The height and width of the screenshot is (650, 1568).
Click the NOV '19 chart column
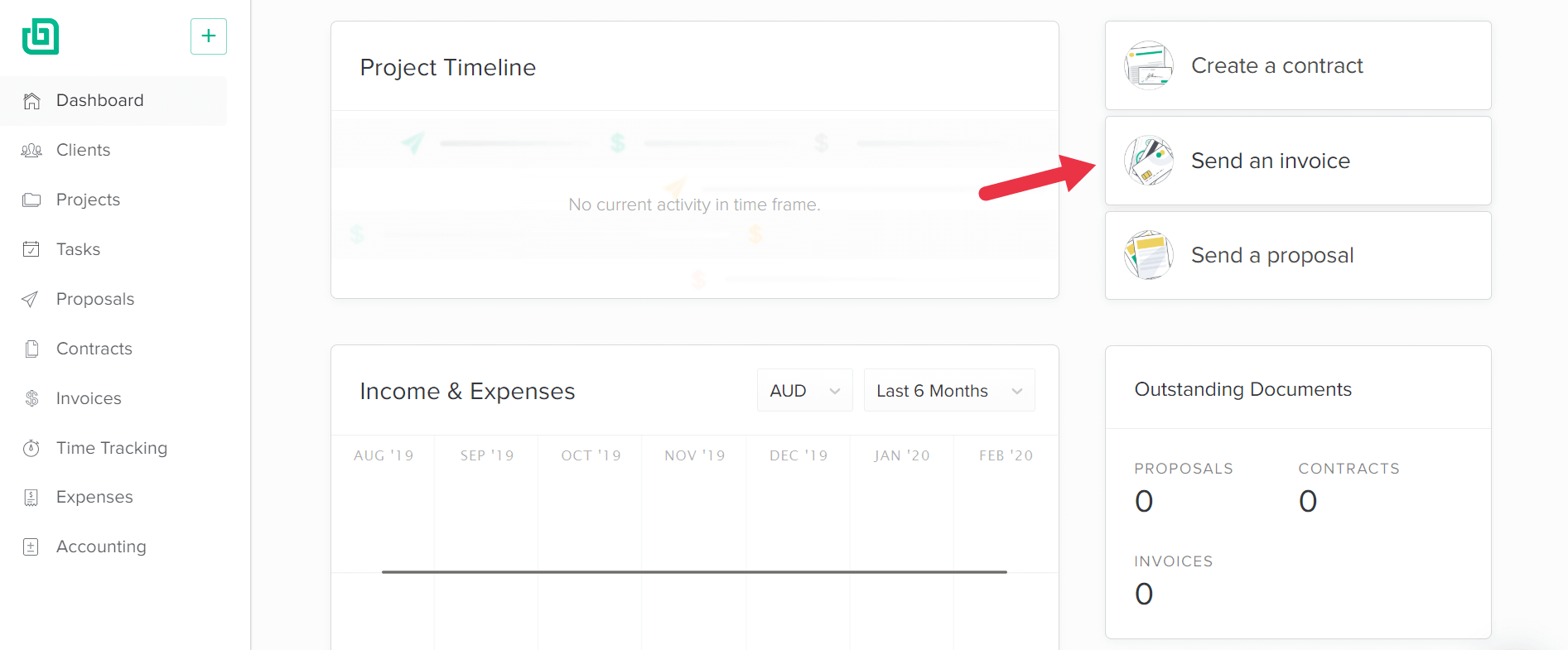click(694, 542)
